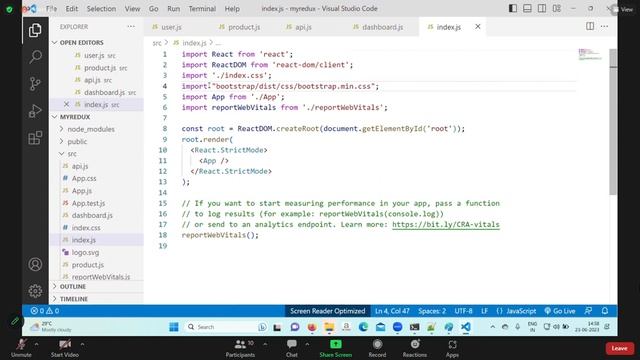Click the split editor right icon

pos(590,26)
